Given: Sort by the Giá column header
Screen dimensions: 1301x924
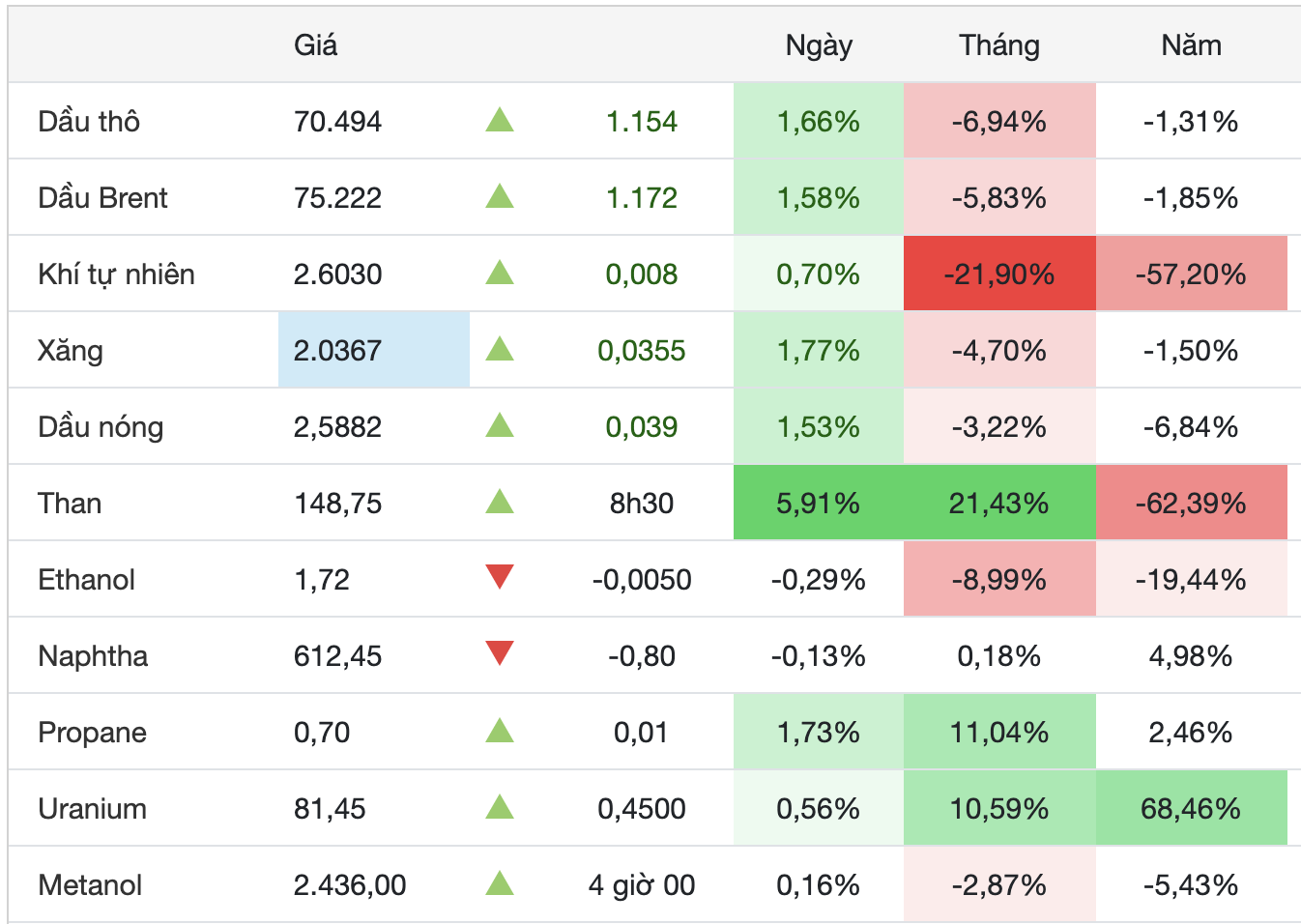Looking at the screenshot, I should point(316,45).
